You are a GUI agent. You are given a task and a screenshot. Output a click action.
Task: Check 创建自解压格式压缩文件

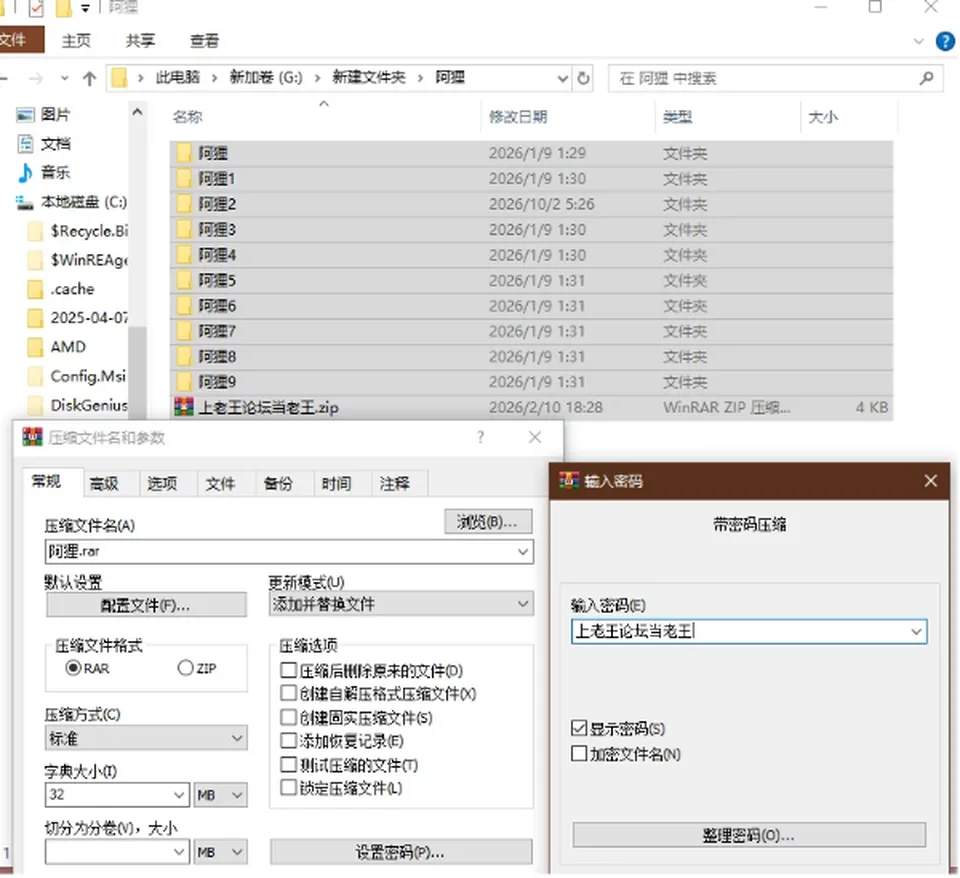coord(288,694)
